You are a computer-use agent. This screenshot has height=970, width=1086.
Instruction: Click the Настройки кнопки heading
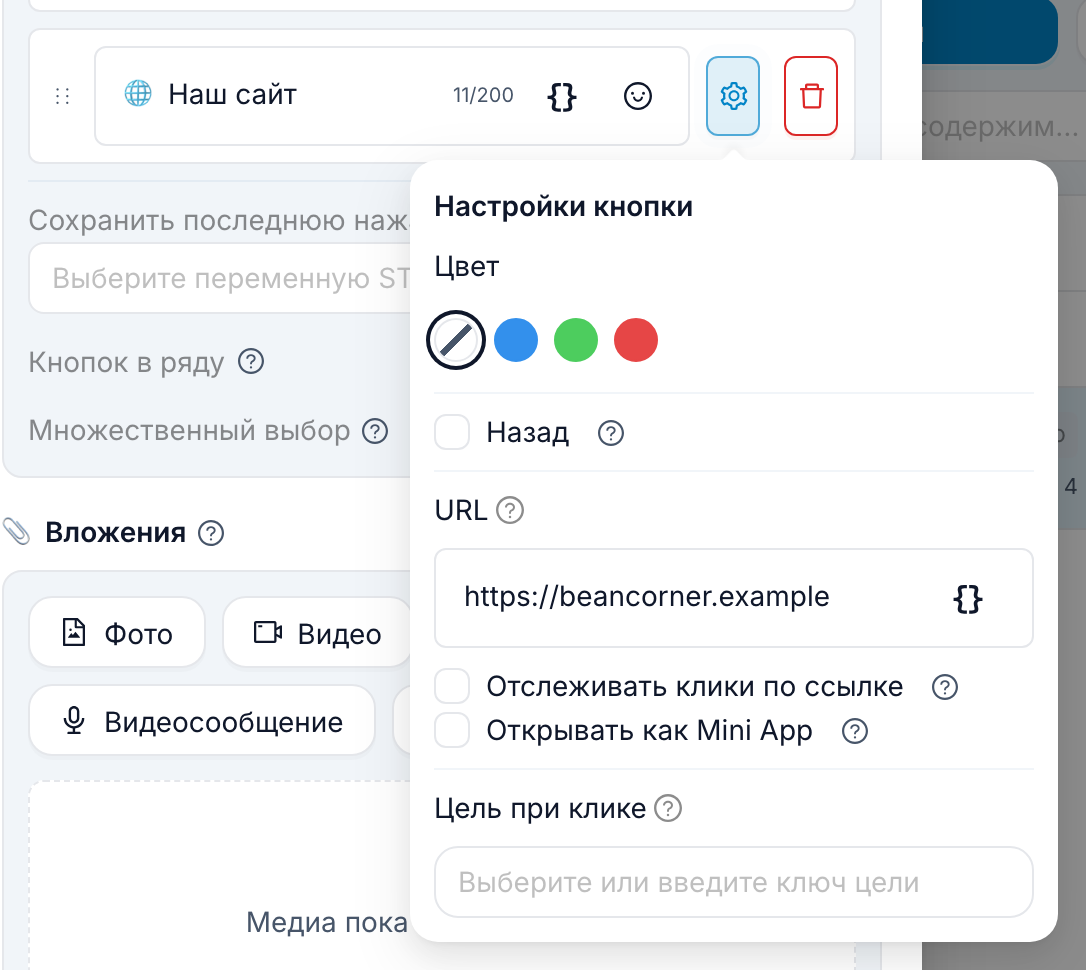tap(563, 206)
